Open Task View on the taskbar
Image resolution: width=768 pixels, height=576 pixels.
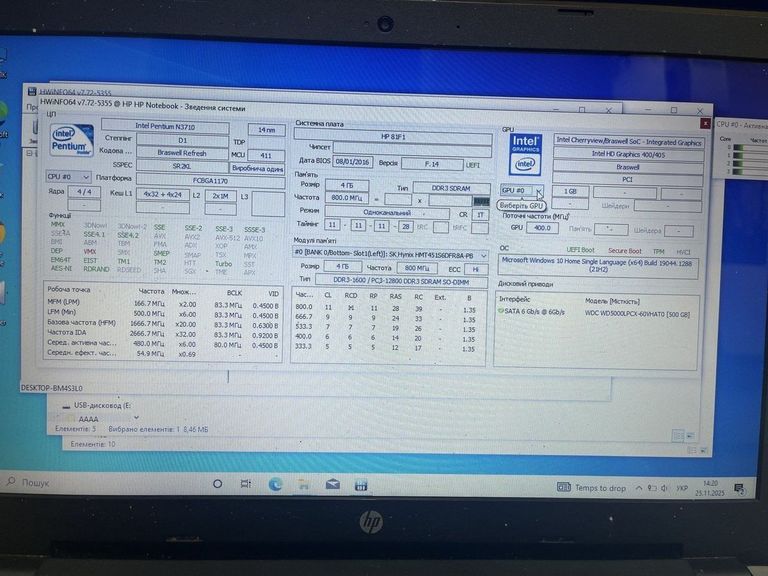click(246, 484)
